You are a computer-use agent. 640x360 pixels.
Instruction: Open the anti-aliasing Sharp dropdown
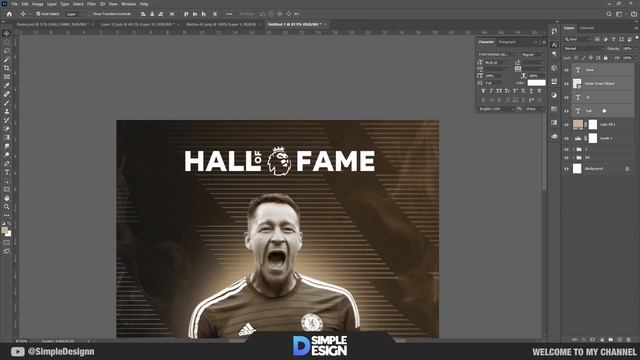(x=535, y=109)
